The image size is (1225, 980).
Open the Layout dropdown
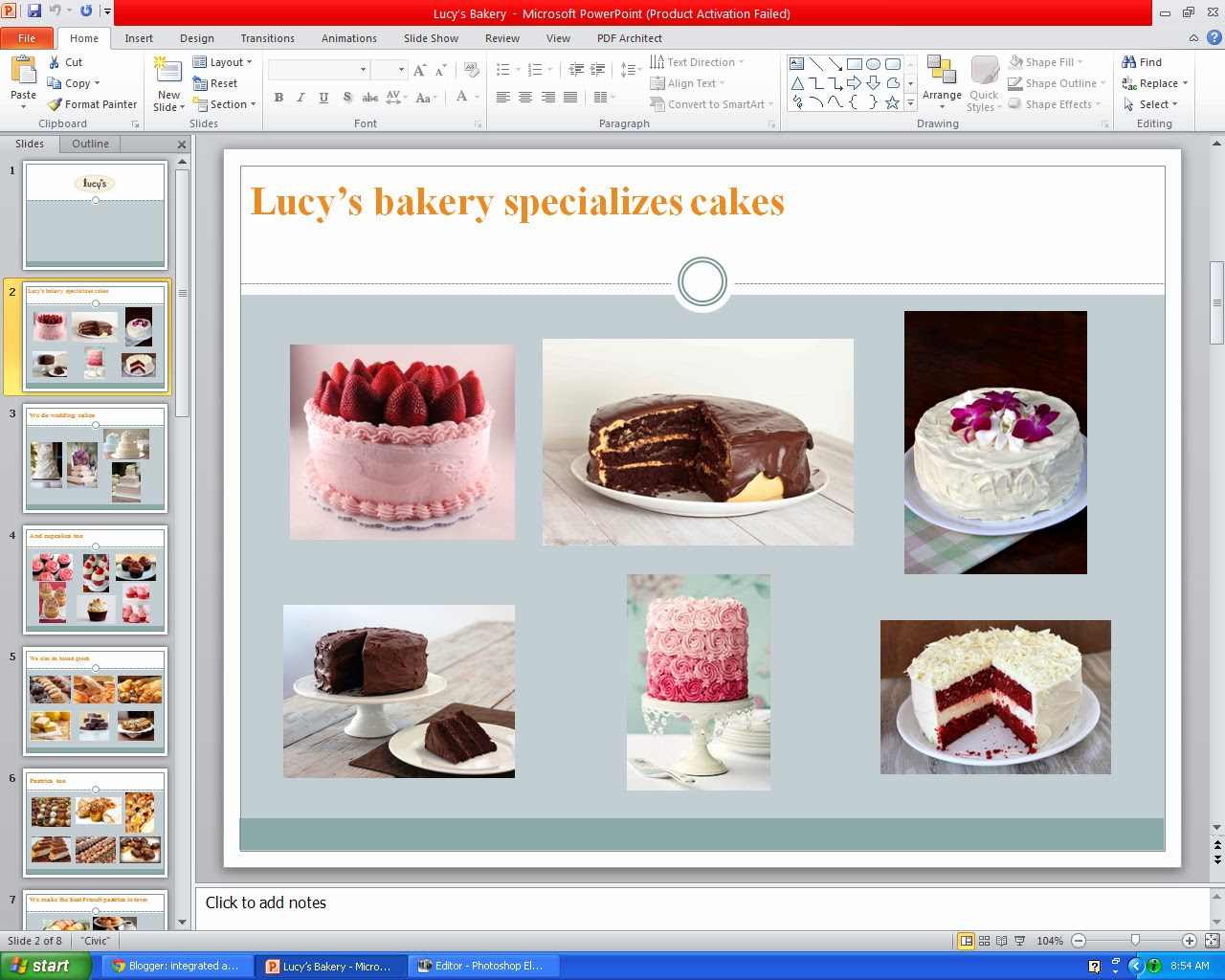click(224, 61)
